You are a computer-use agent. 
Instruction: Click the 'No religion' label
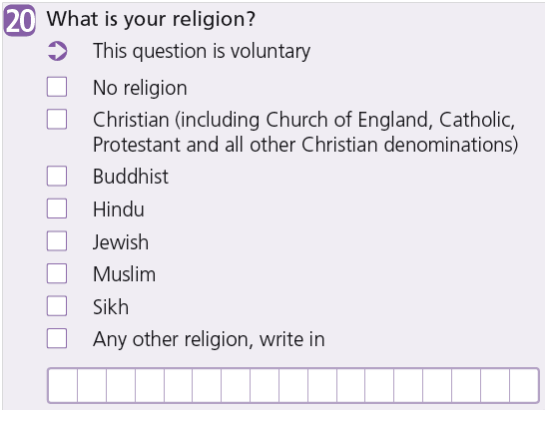140,88
